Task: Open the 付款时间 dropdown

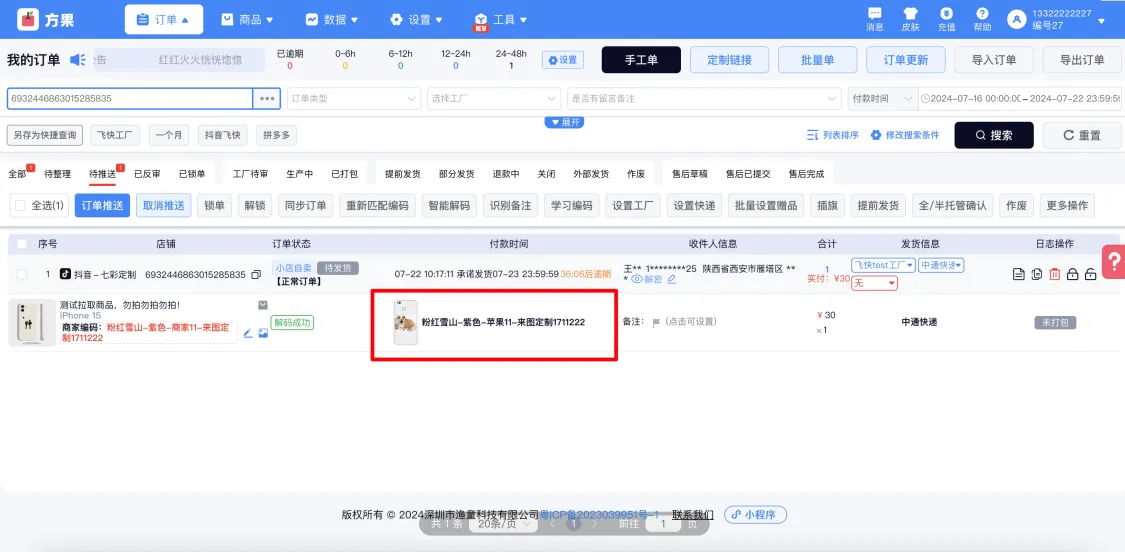Action: coord(882,98)
